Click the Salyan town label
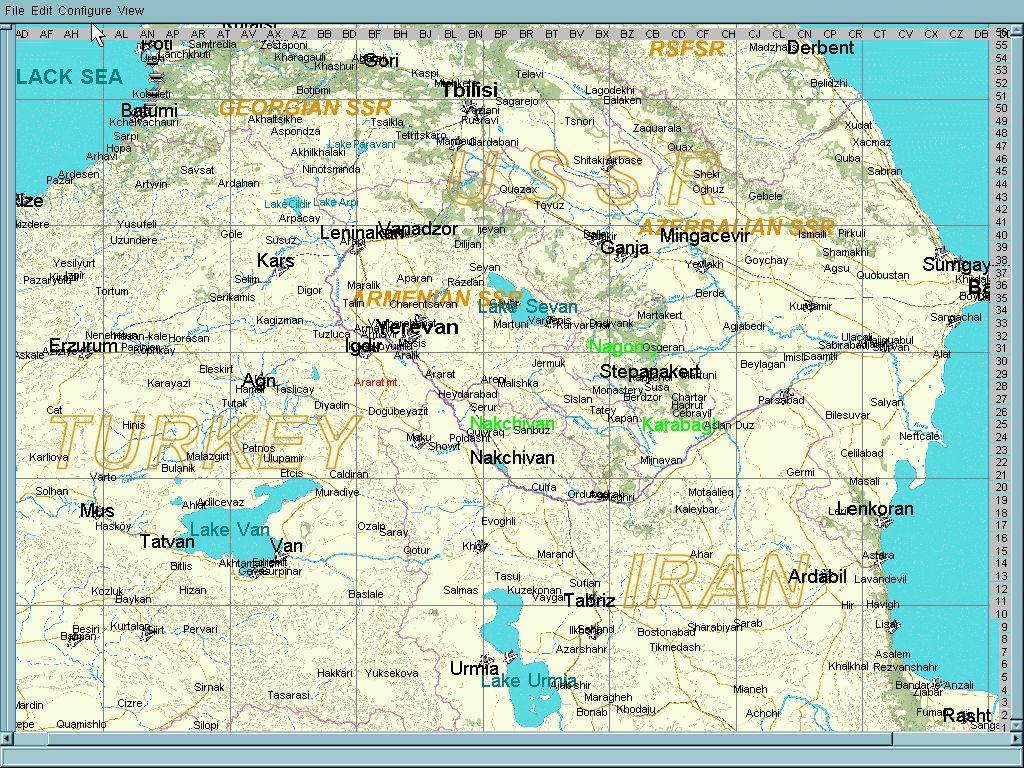This screenshot has width=1024, height=768. pos(886,402)
